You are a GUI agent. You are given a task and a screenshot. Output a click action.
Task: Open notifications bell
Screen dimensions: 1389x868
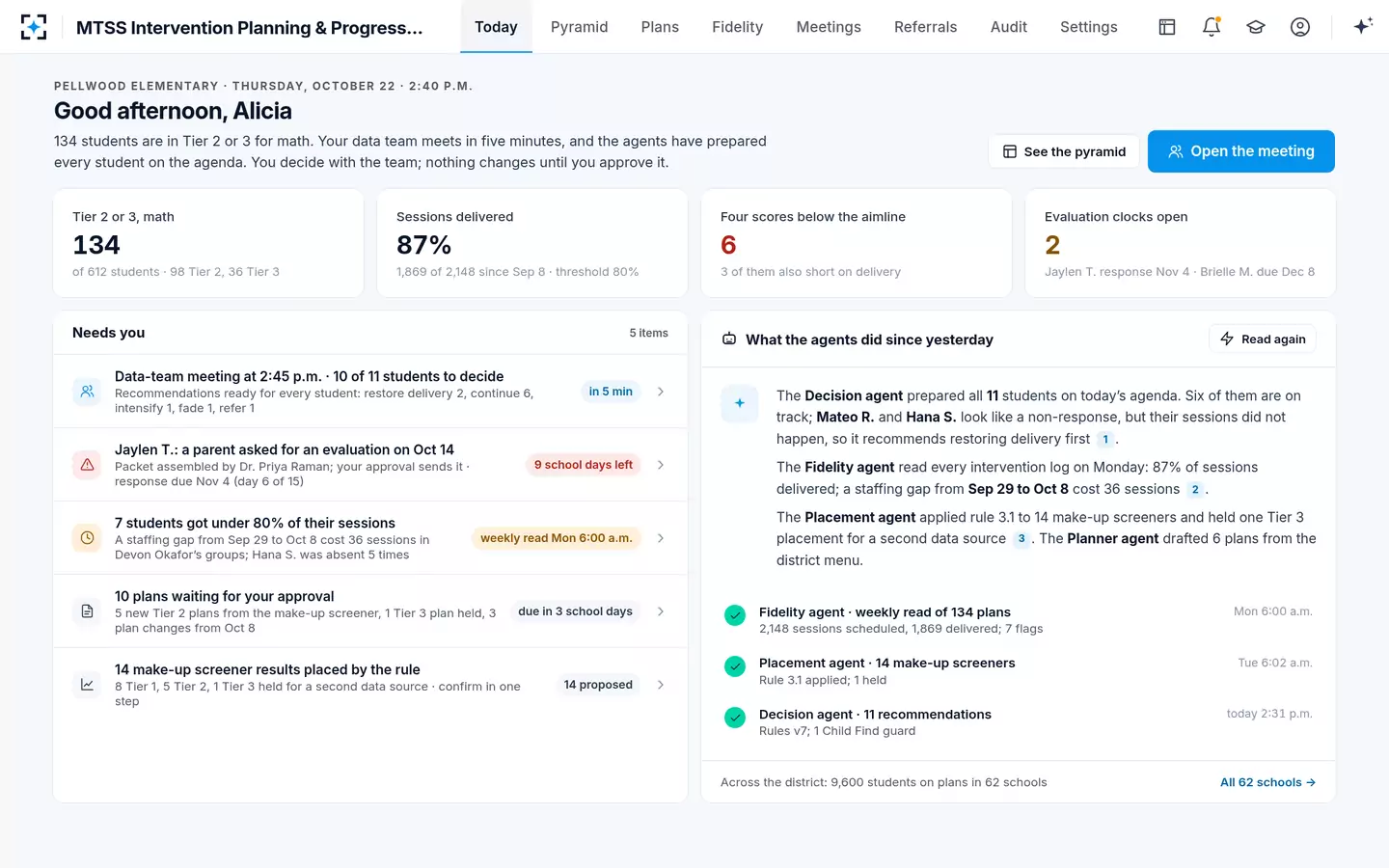pyautogui.click(x=1212, y=27)
